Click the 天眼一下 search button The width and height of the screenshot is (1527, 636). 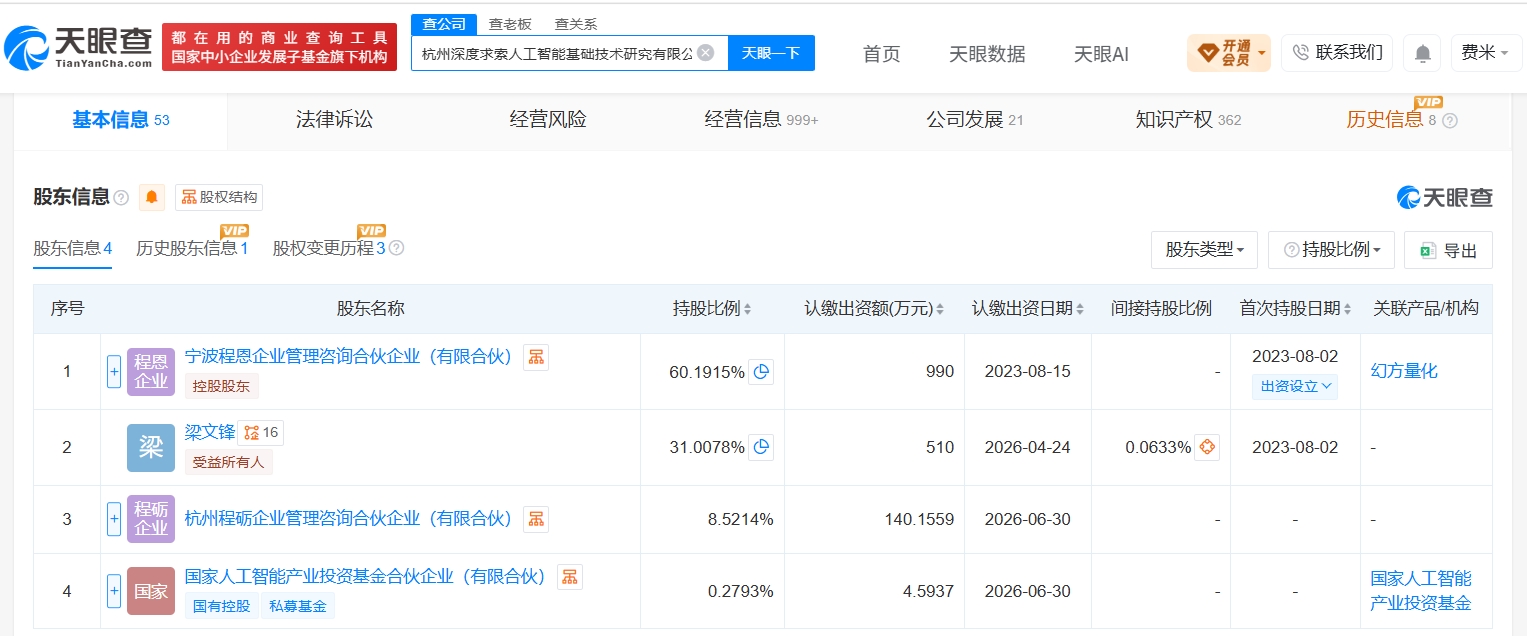pyautogui.click(x=771, y=53)
